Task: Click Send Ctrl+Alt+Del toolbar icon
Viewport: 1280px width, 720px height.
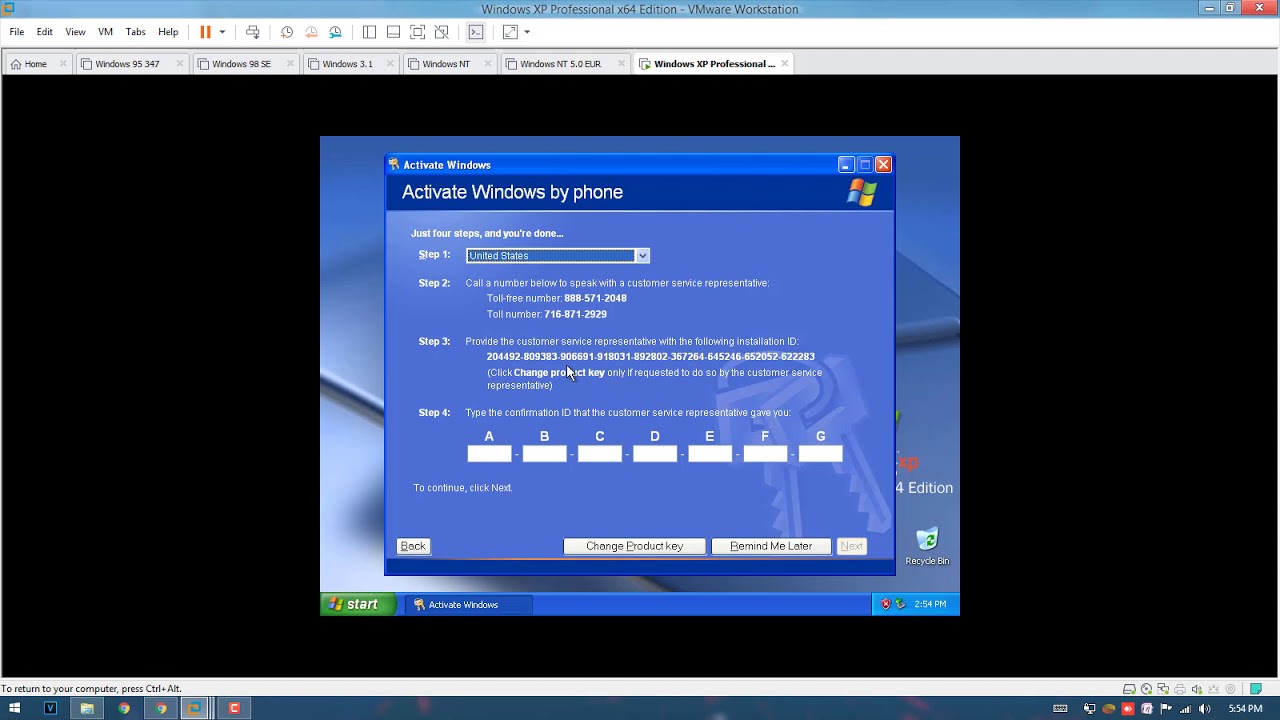Action: pyautogui.click(x=253, y=32)
